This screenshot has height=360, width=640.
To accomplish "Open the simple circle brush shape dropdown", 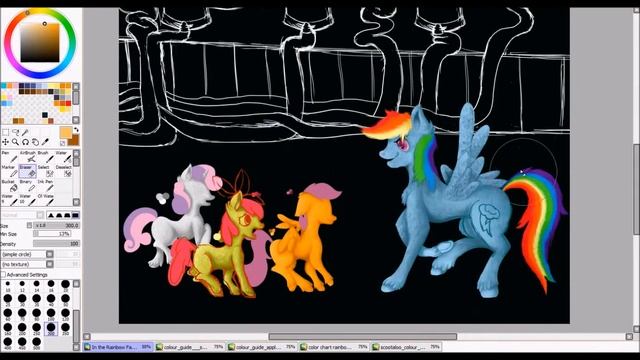I will point(27,254).
